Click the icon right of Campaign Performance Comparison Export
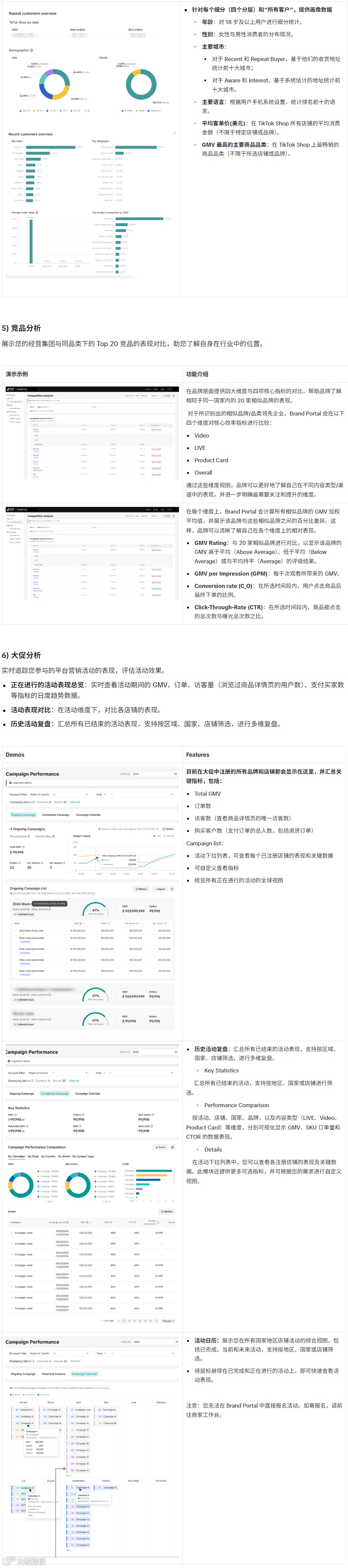The image size is (348, 1568). [172, 1147]
